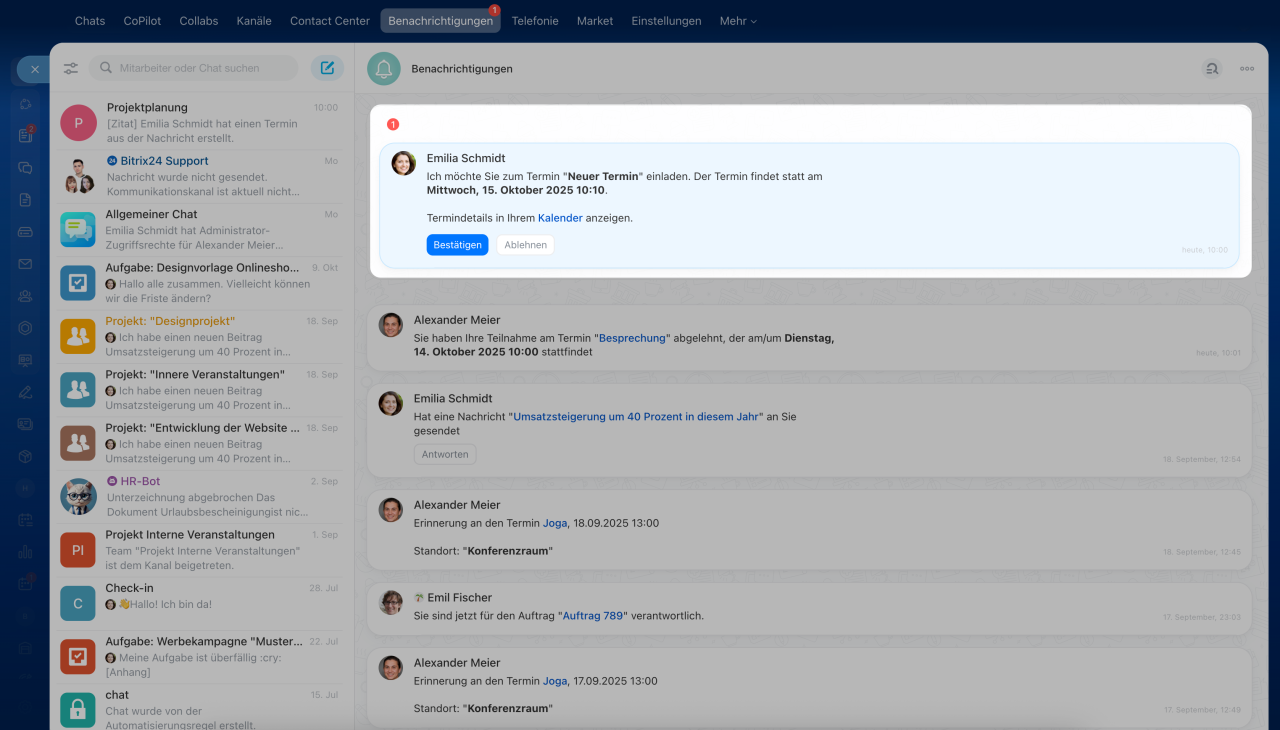Image resolution: width=1280 pixels, height=730 pixels.
Task: Open the drive storage icon in the left sidebar
Action: coord(26,232)
